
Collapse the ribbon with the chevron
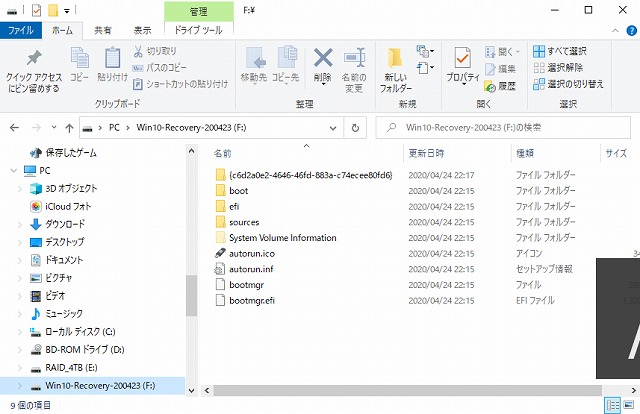point(615,31)
